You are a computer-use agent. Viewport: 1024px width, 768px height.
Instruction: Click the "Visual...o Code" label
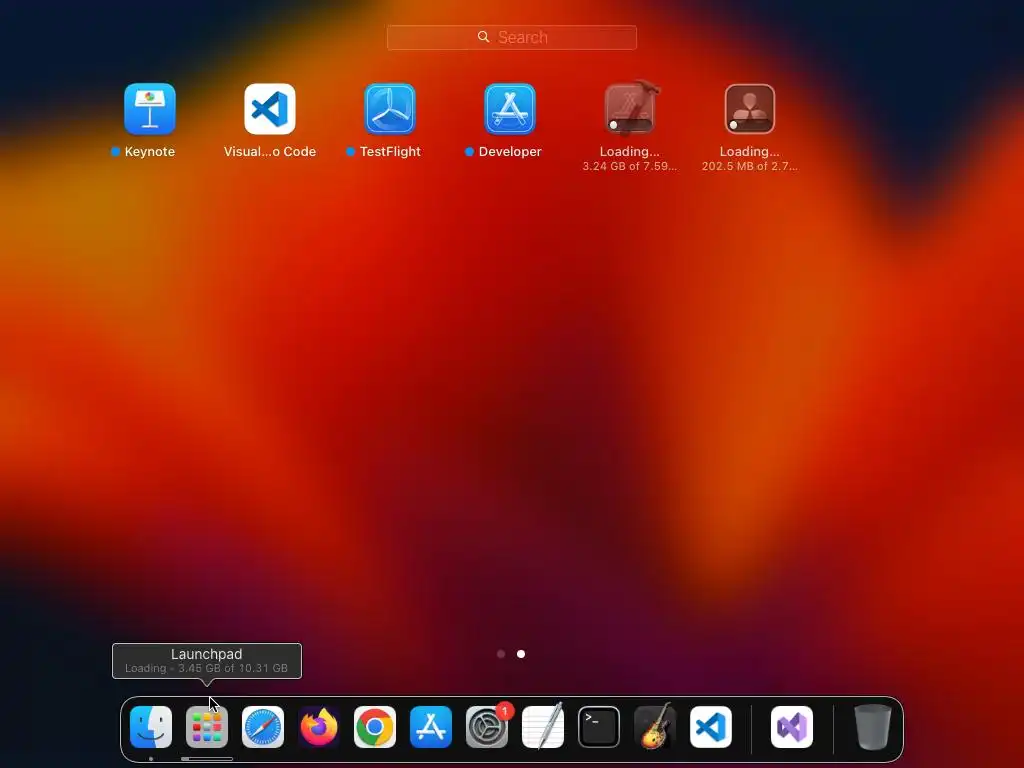pos(270,152)
